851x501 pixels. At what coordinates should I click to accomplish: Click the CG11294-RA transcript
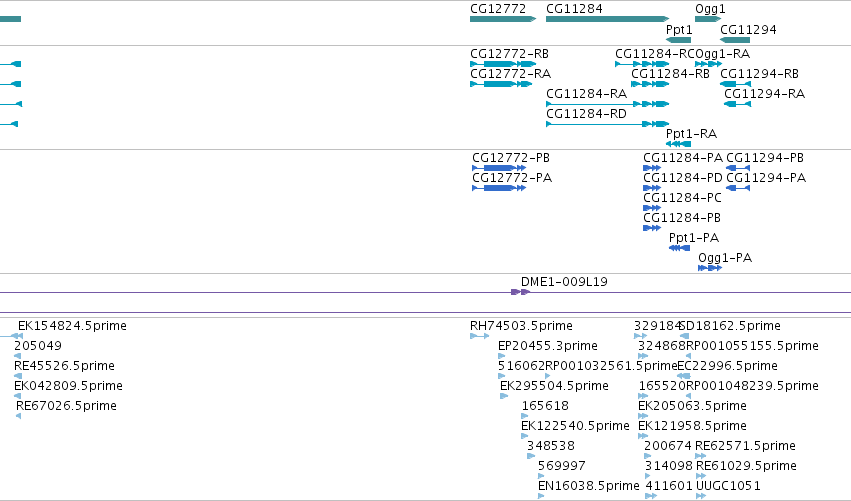738,104
